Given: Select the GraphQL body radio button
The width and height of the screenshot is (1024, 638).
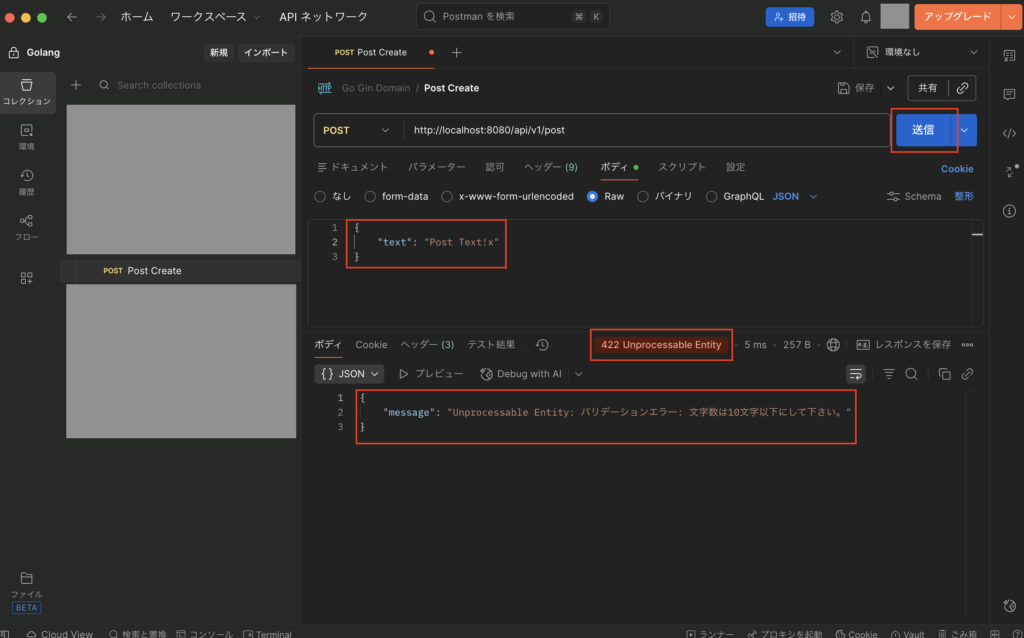Looking at the screenshot, I should [x=712, y=197].
